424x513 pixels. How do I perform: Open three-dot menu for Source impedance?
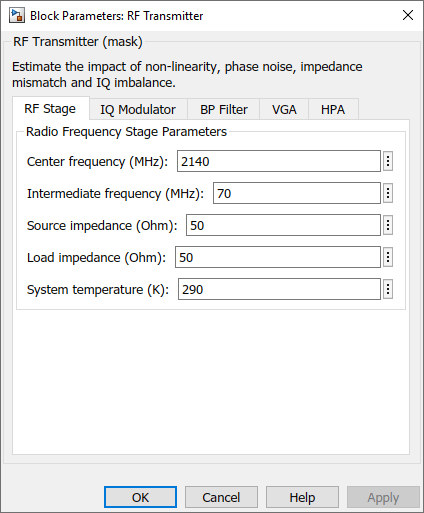coord(388,225)
